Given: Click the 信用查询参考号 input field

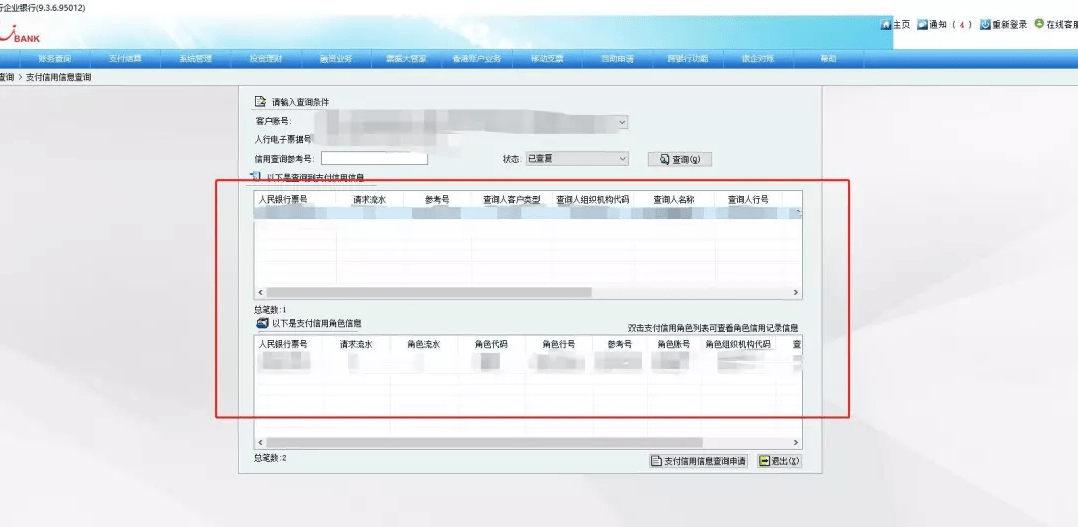Looking at the screenshot, I should click(374, 159).
